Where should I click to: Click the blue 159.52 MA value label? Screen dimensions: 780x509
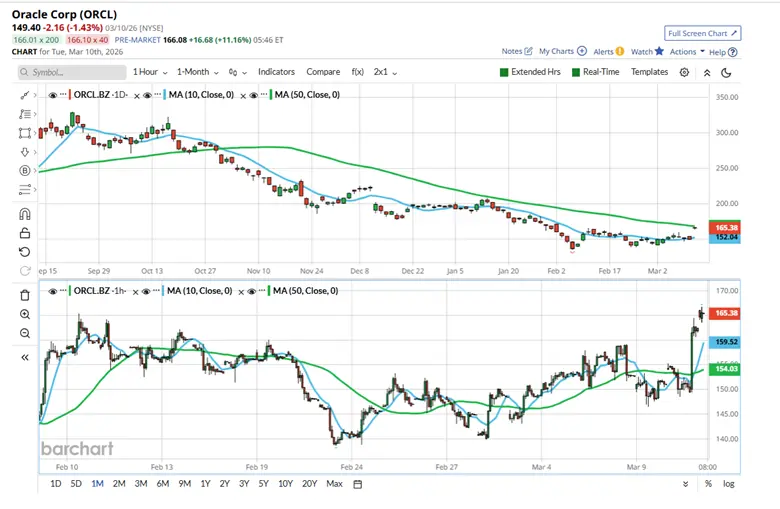pos(726,342)
